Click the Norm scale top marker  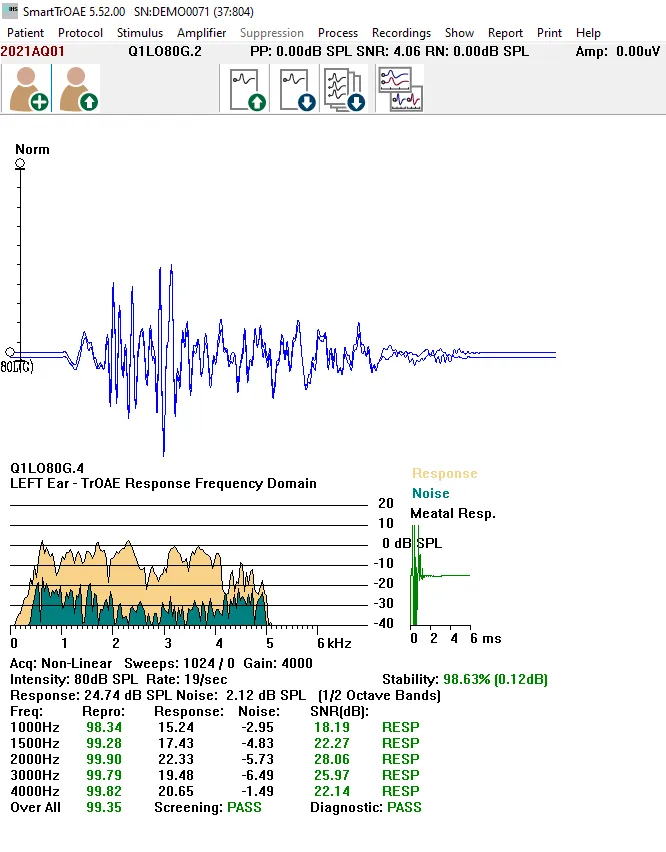tap(20, 164)
